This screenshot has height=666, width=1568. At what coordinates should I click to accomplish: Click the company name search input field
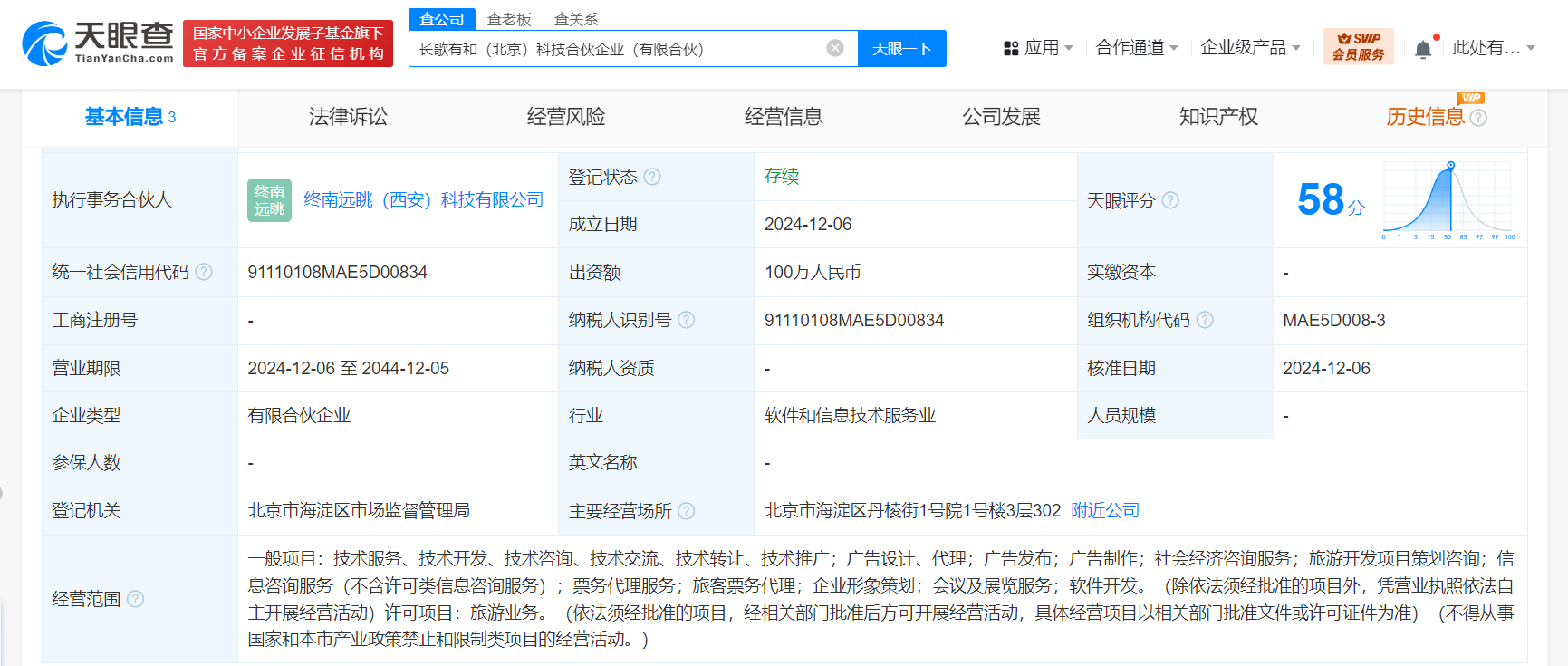pyautogui.click(x=616, y=49)
